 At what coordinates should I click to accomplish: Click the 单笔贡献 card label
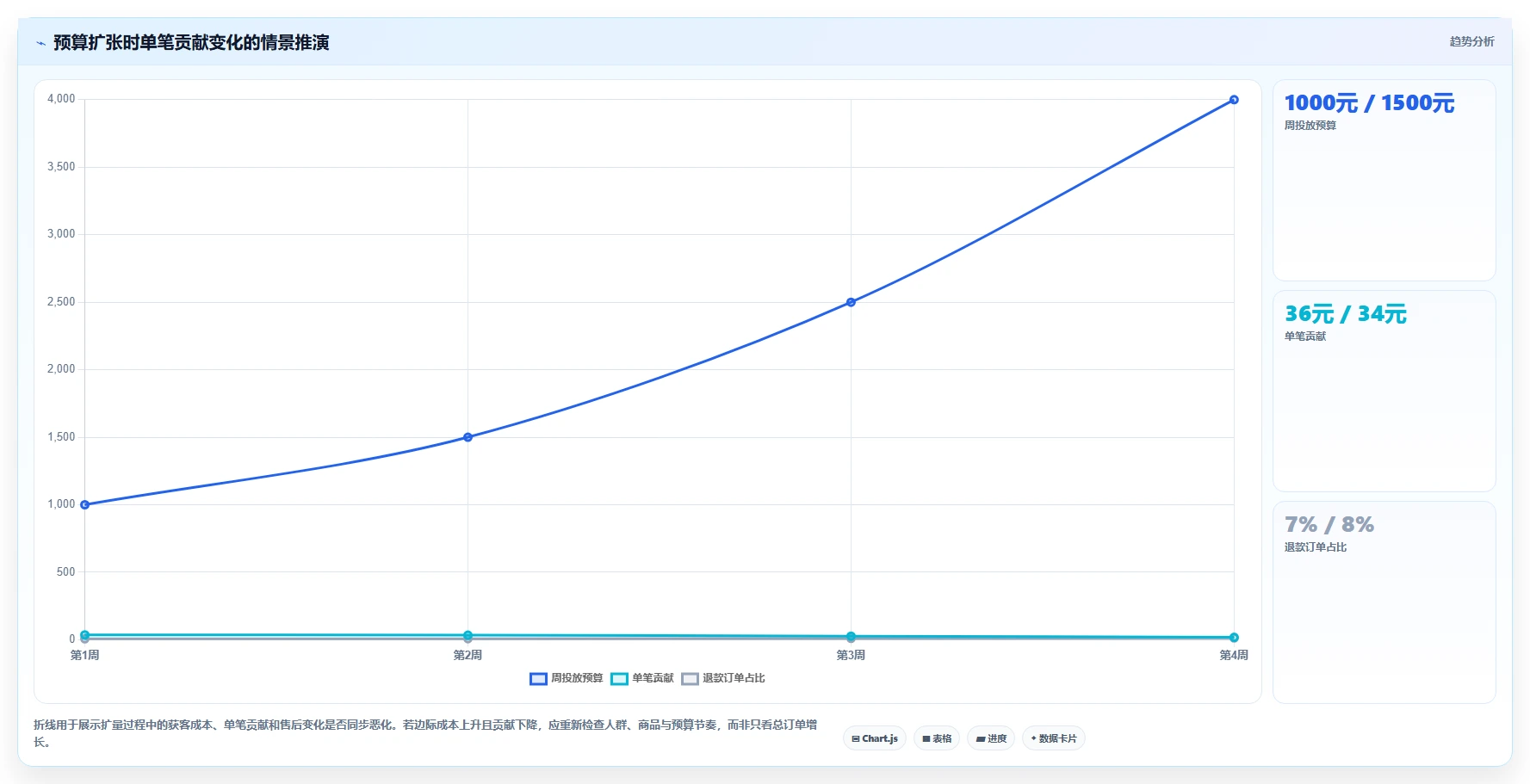pyautogui.click(x=1305, y=336)
